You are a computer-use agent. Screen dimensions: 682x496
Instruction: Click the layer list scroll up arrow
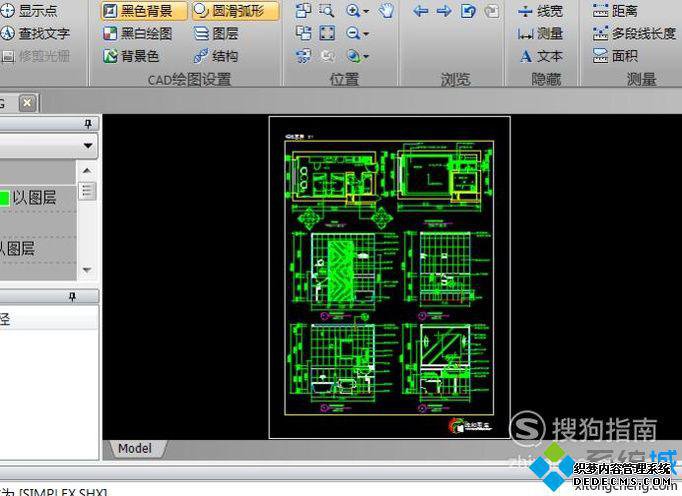tap(87, 171)
